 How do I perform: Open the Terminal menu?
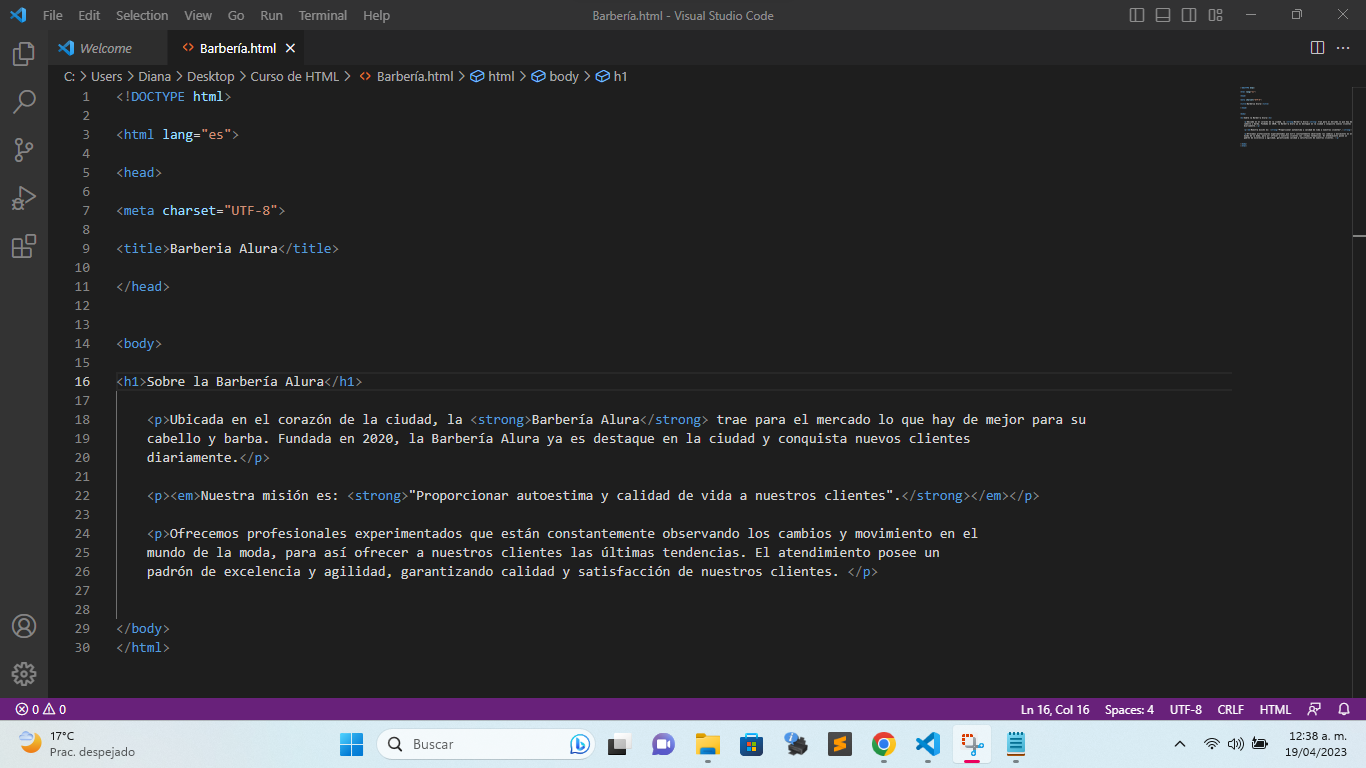(323, 15)
